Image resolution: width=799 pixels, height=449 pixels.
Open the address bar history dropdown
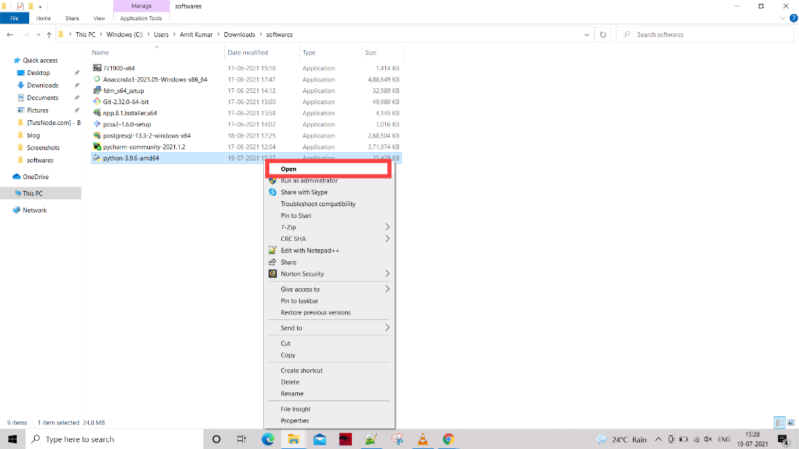click(x=587, y=35)
